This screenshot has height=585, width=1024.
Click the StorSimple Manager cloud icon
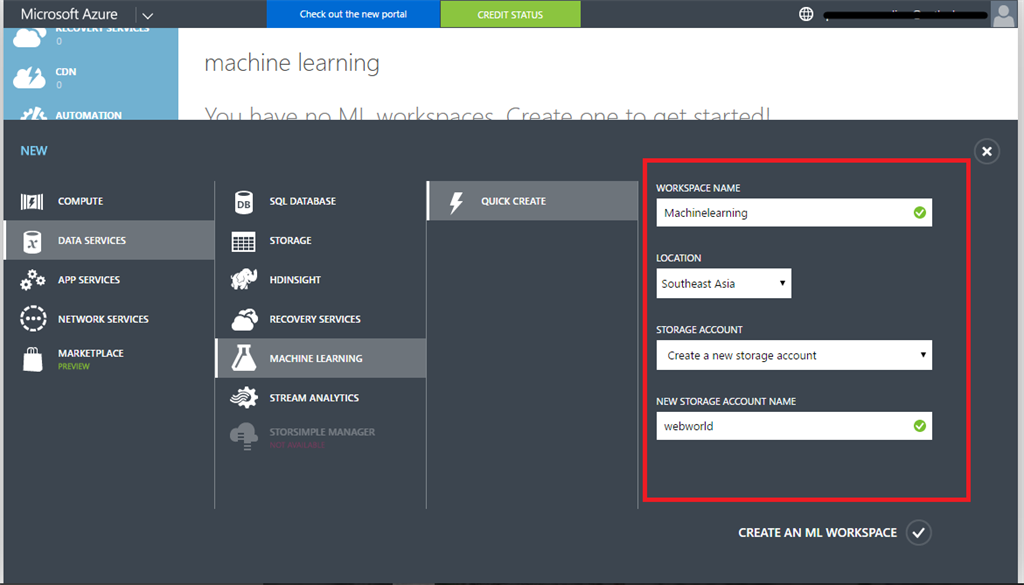pos(244,436)
